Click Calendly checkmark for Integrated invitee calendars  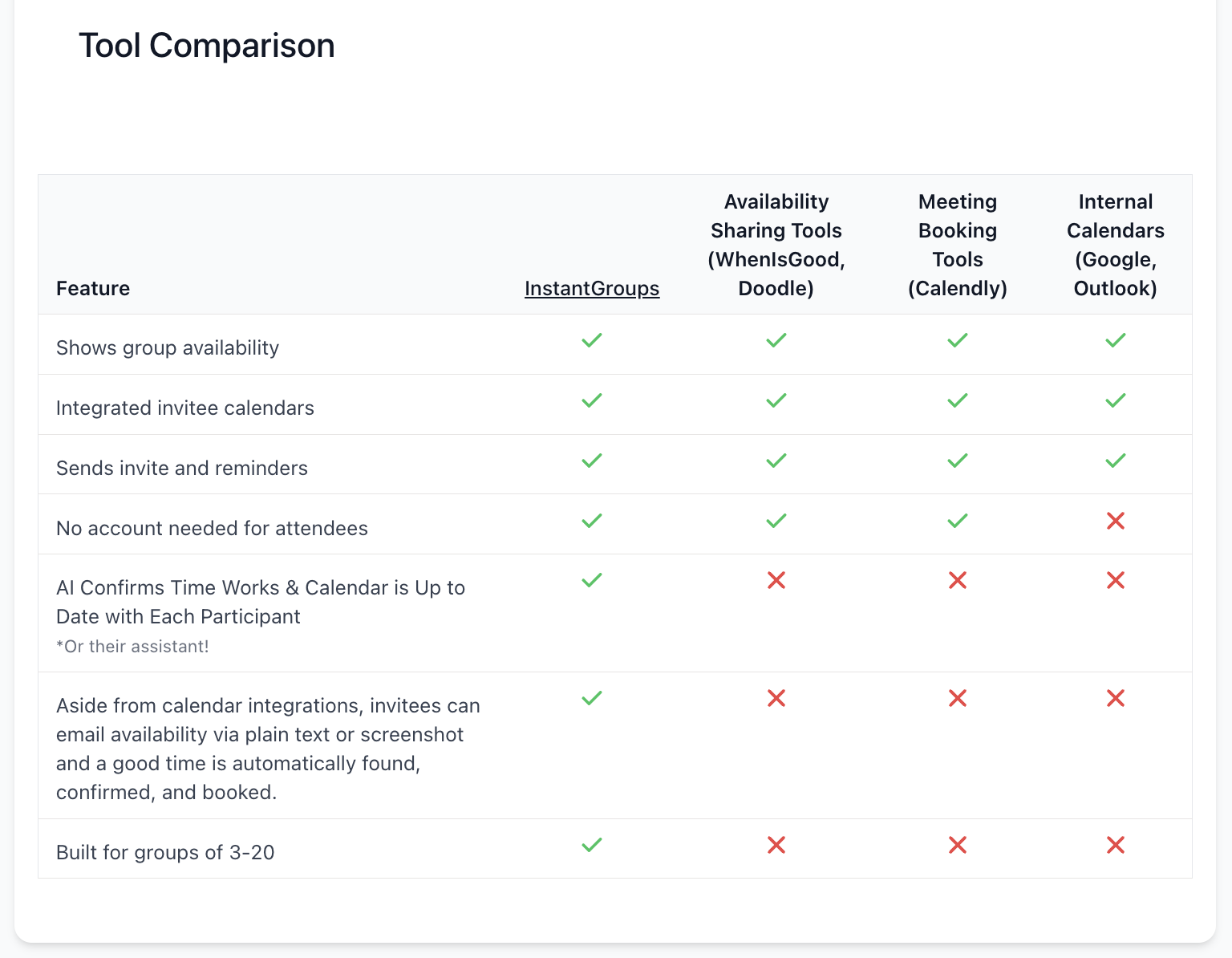point(958,400)
